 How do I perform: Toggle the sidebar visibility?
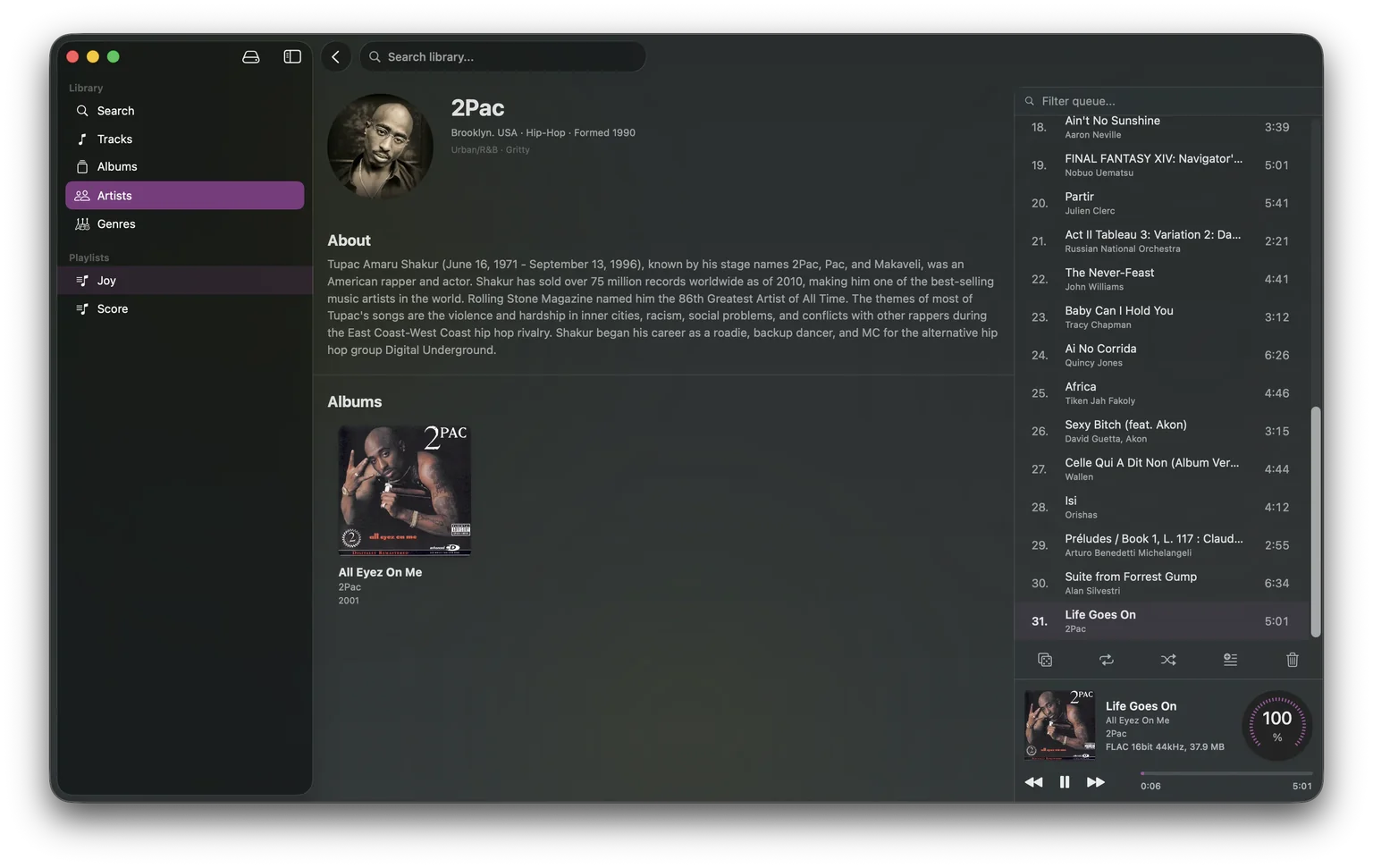pos(291,55)
